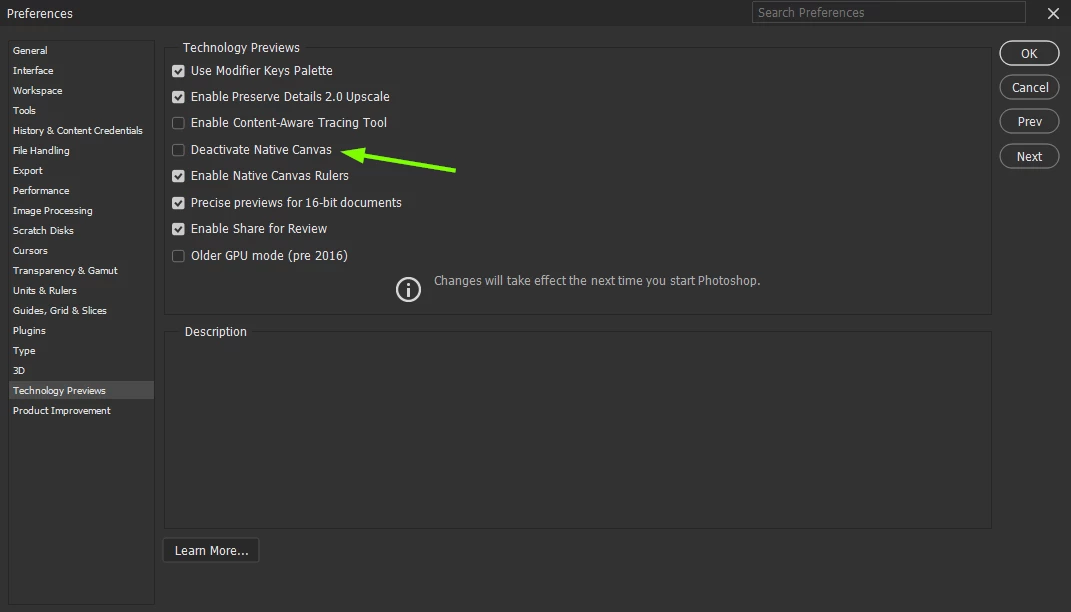The width and height of the screenshot is (1071, 612).
Task: Open Units & Rulers preferences
Action: click(81, 290)
